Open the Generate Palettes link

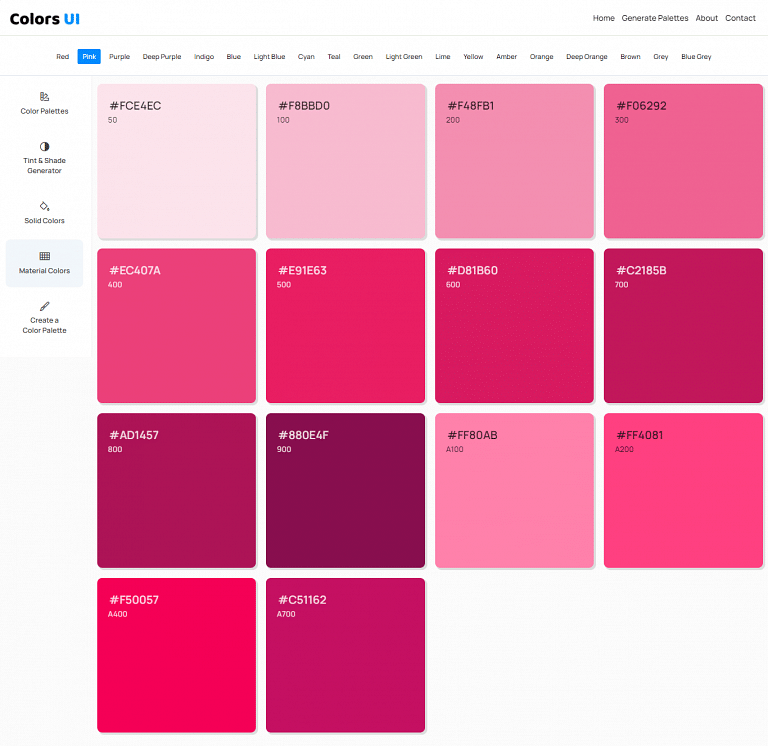pyautogui.click(x=655, y=18)
